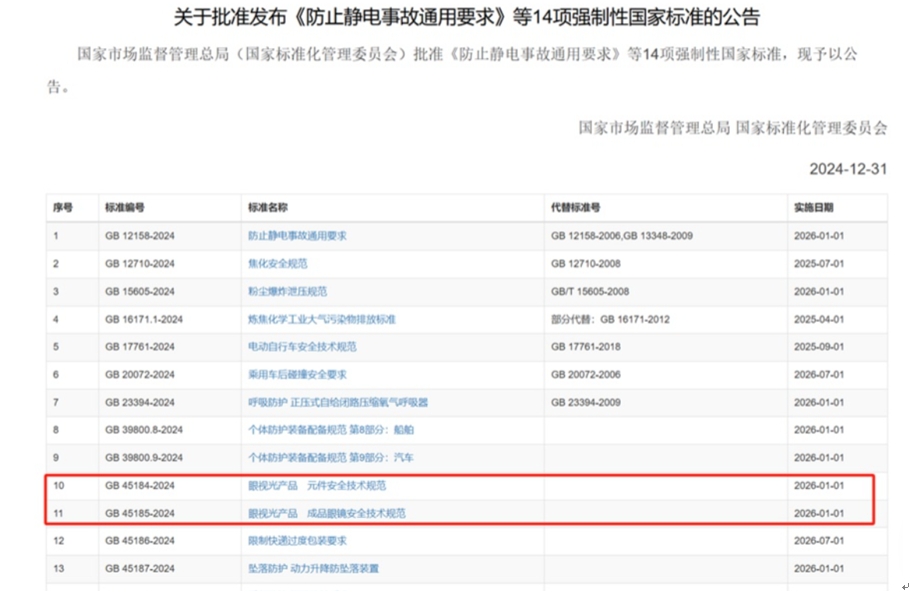Viewport: 916px width, 603px height.
Task: Click the 2025-04-01 implementation date cell
Action: pyautogui.click(x=819, y=319)
